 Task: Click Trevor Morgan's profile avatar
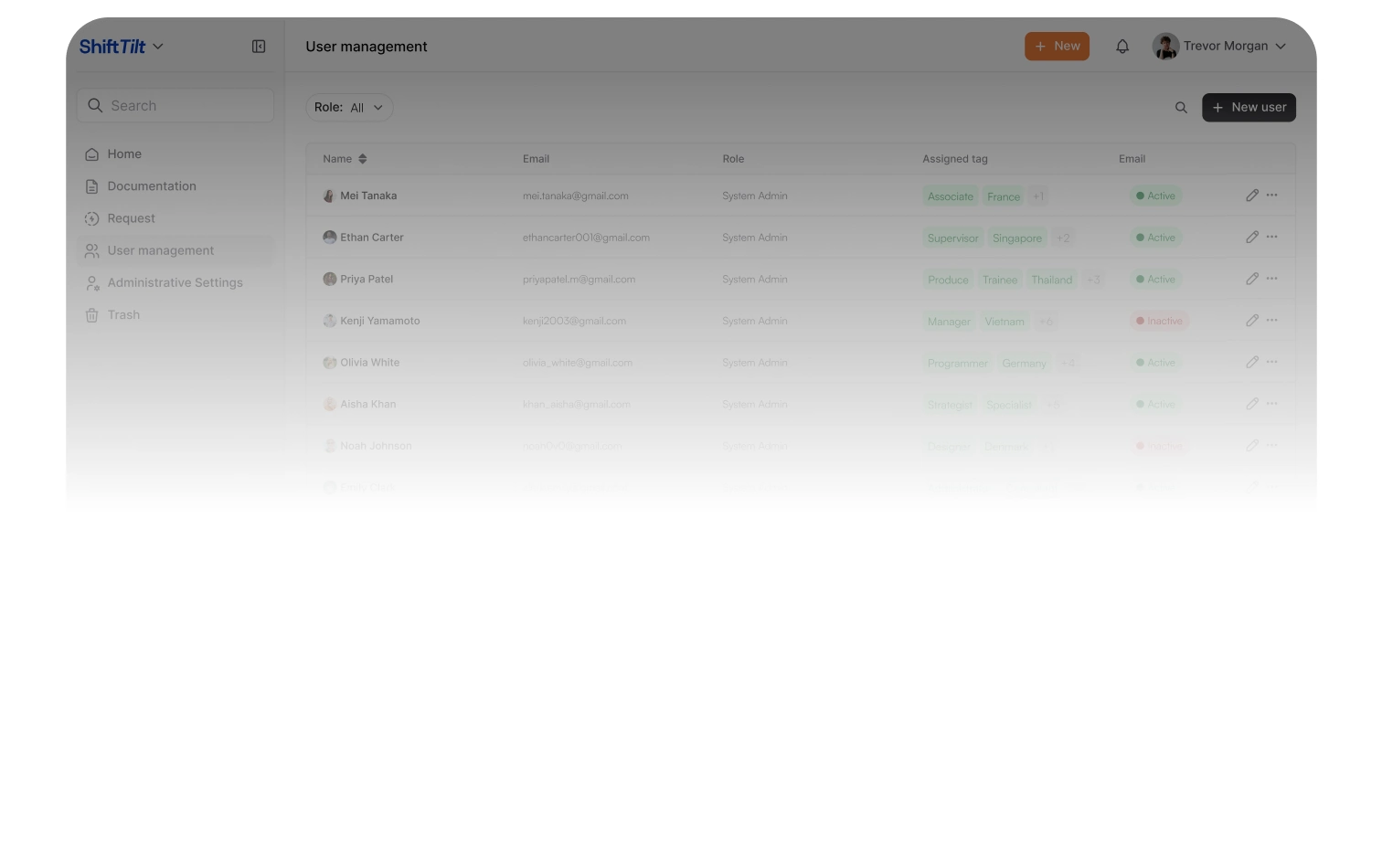[x=1165, y=47]
